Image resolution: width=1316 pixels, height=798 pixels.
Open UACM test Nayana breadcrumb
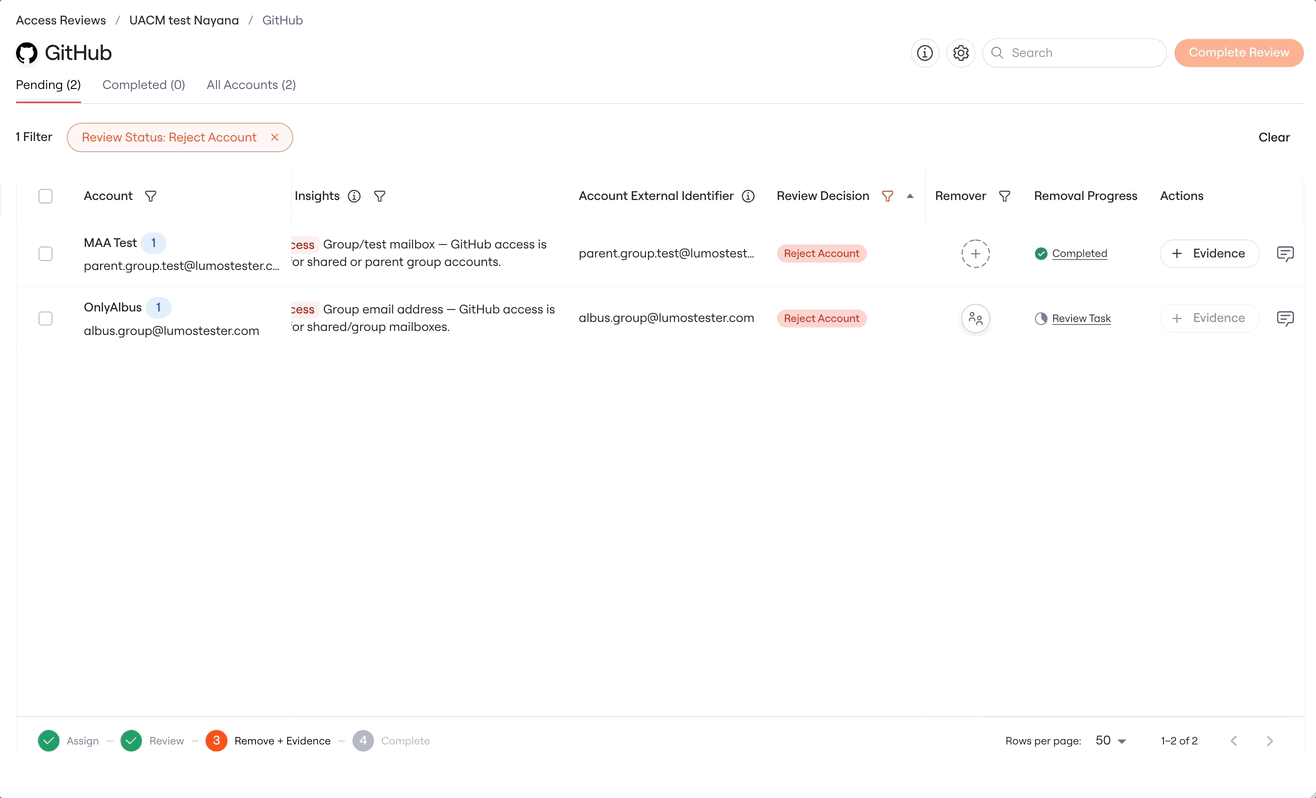pos(184,20)
